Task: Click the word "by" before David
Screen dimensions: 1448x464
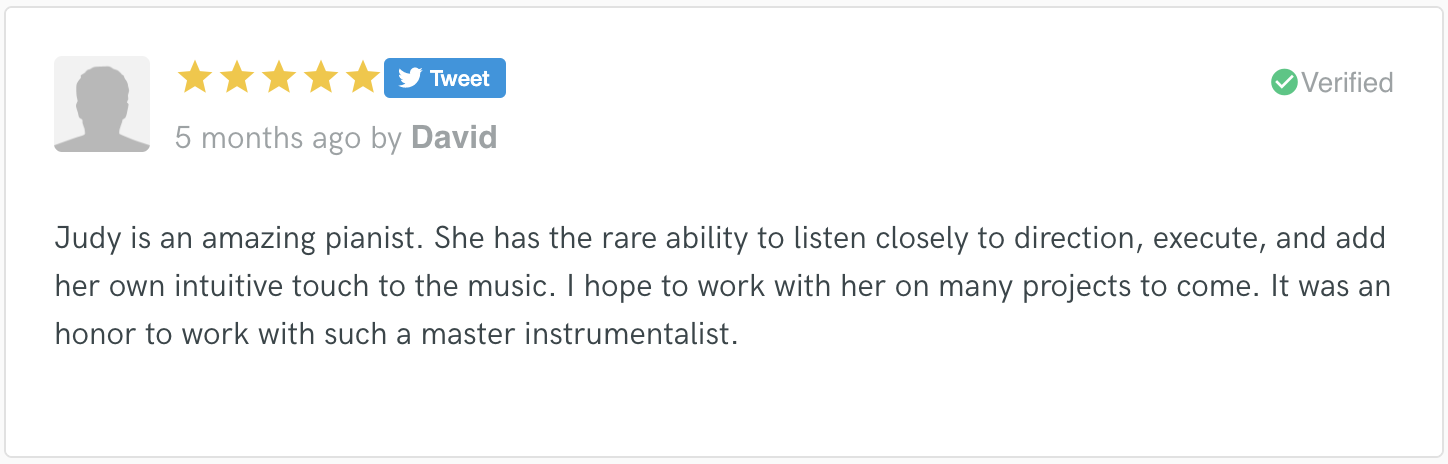Action: point(386,139)
